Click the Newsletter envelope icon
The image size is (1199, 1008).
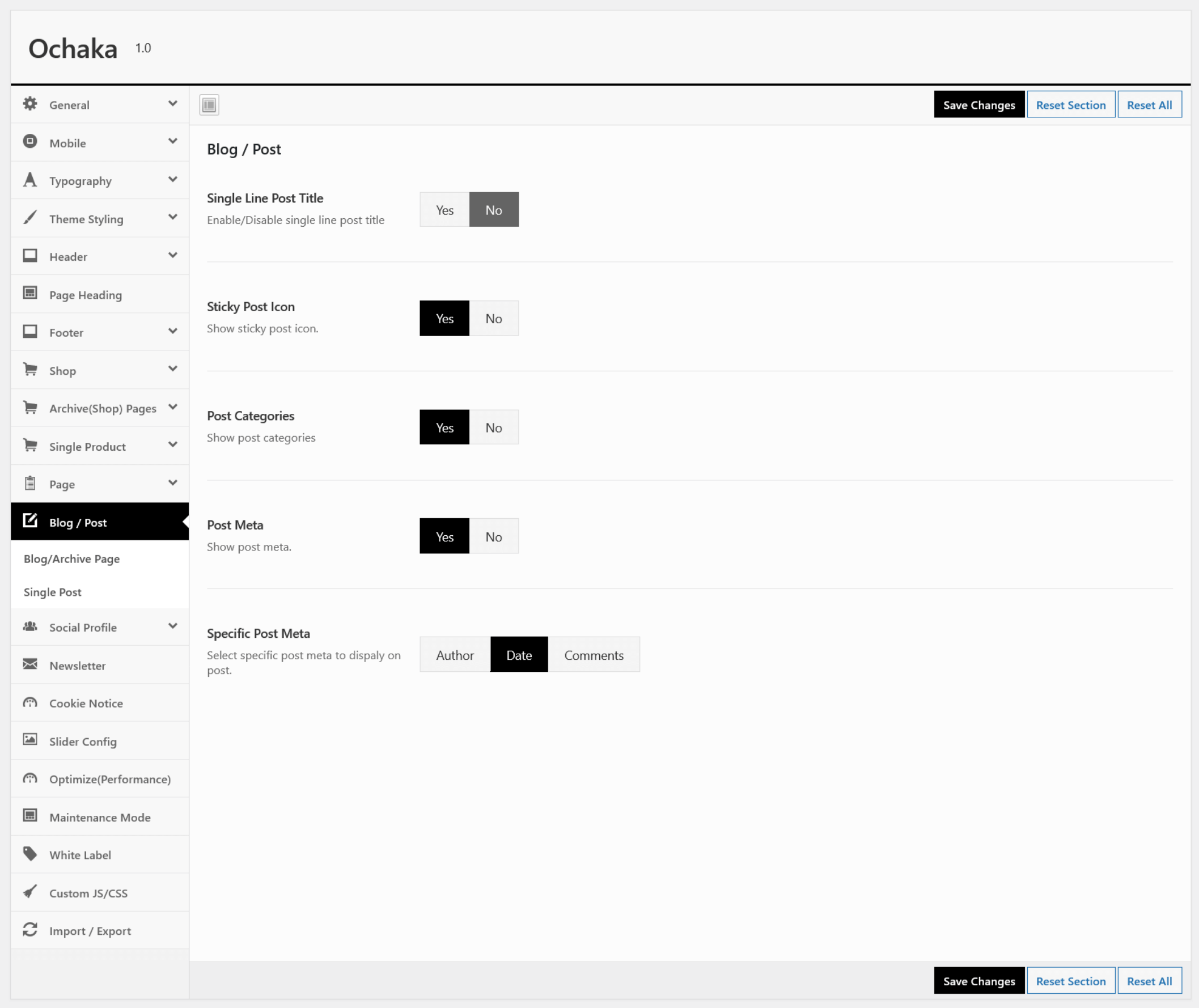pos(30,664)
